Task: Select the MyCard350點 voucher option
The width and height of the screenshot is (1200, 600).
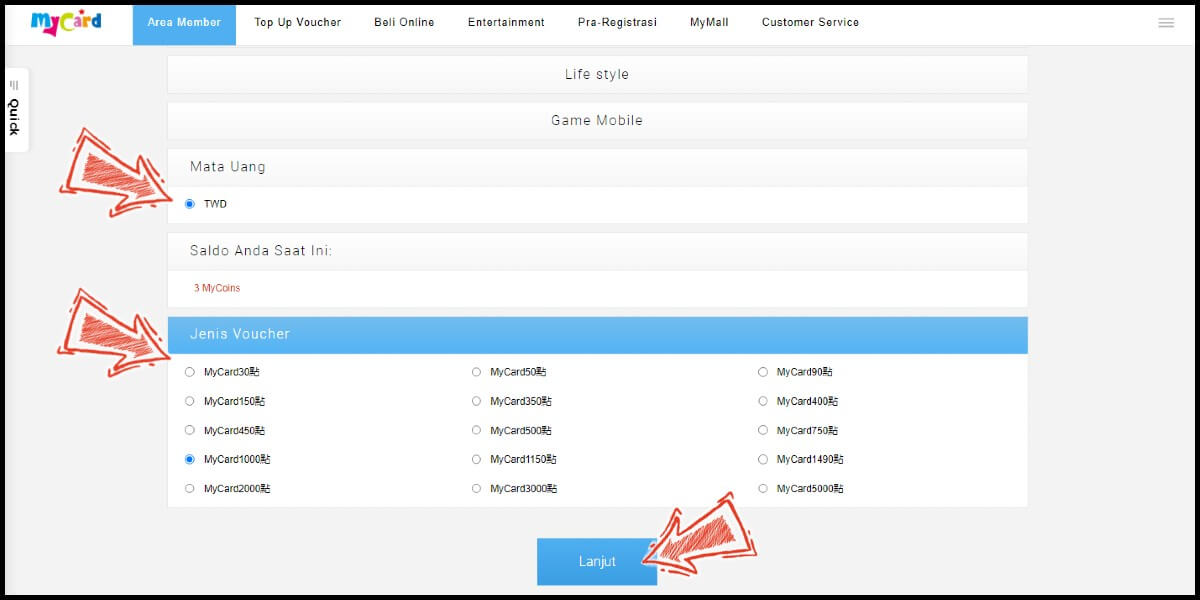Action: tap(476, 401)
